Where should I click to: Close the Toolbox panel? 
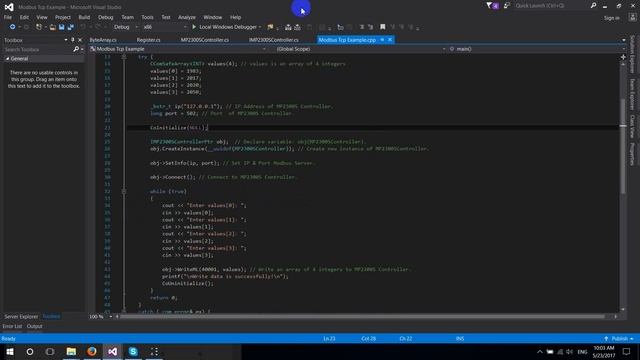80,40
